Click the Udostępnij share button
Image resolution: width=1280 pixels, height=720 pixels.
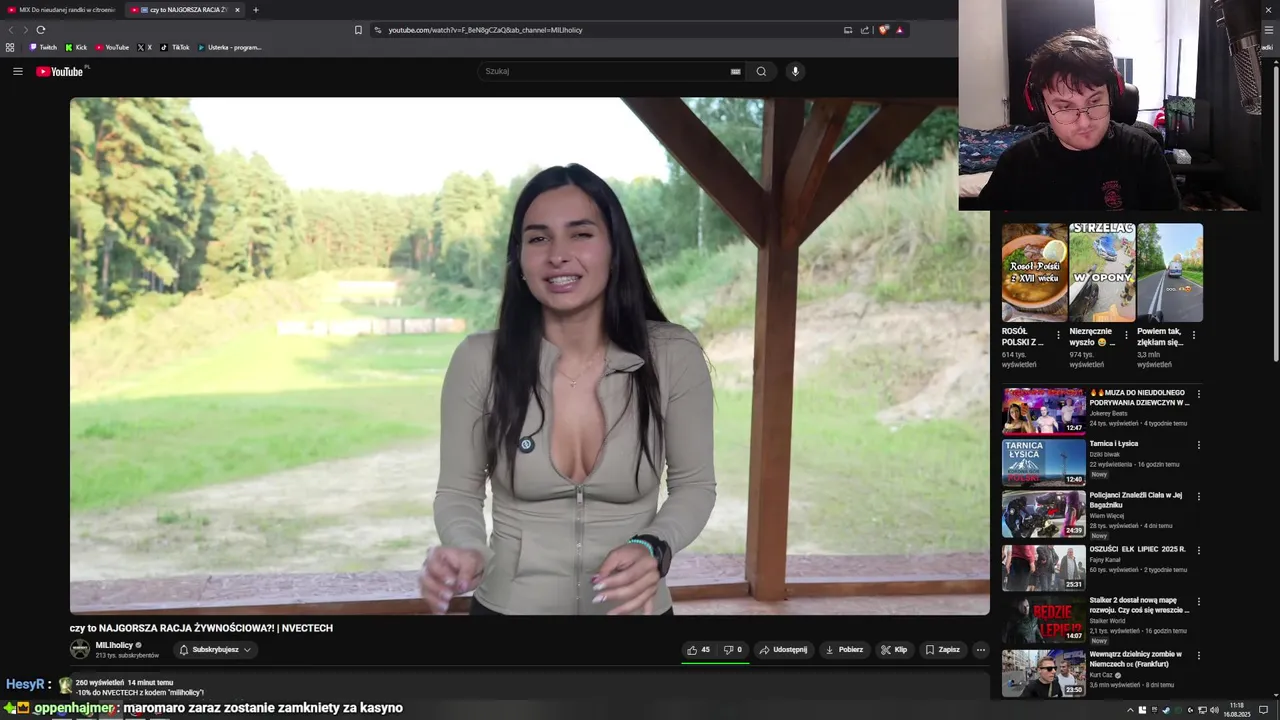(783, 650)
